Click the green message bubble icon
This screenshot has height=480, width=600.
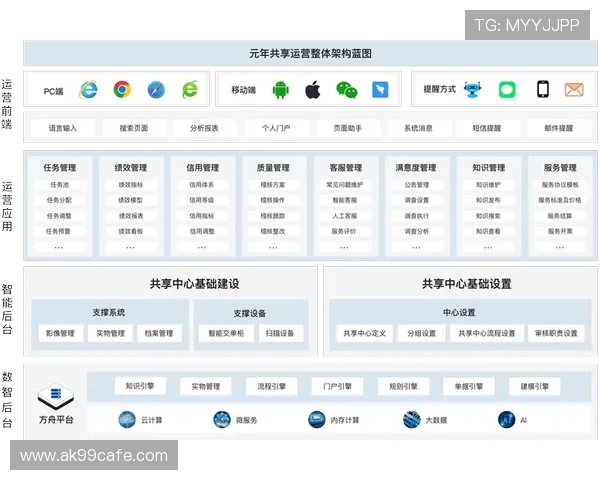point(507,90)
